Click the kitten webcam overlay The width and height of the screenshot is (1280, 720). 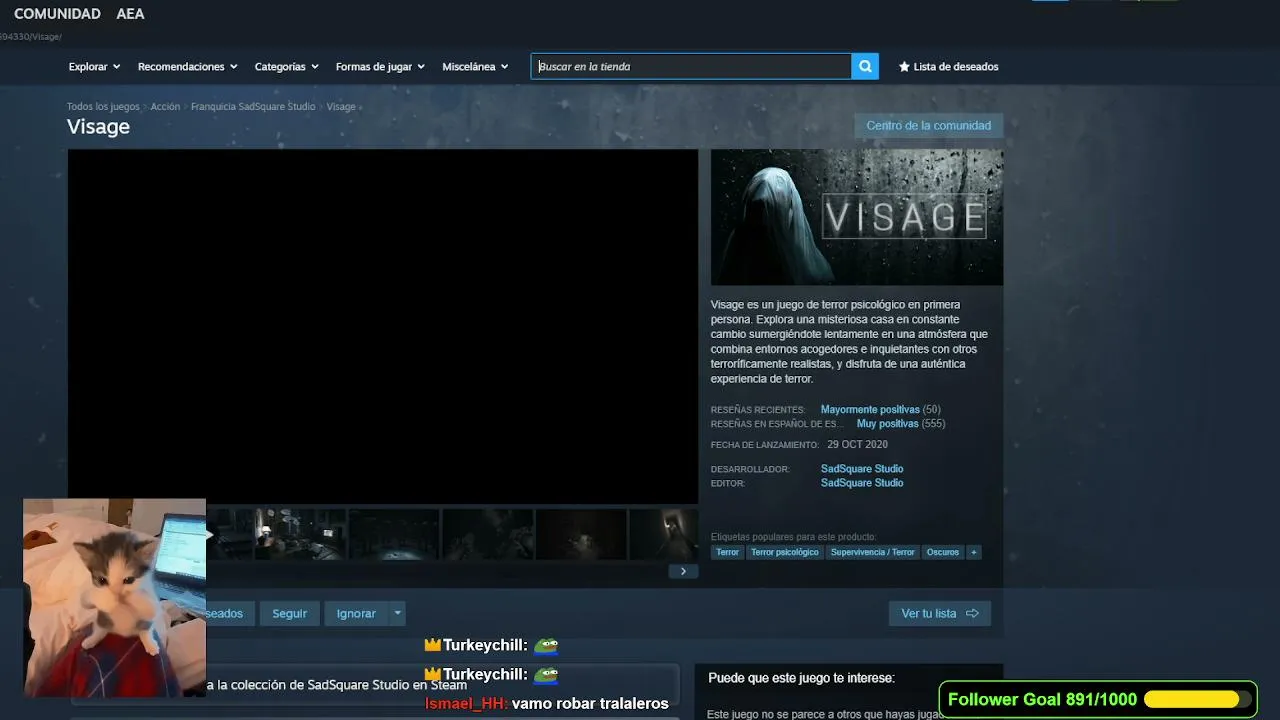tap(114, 598)
